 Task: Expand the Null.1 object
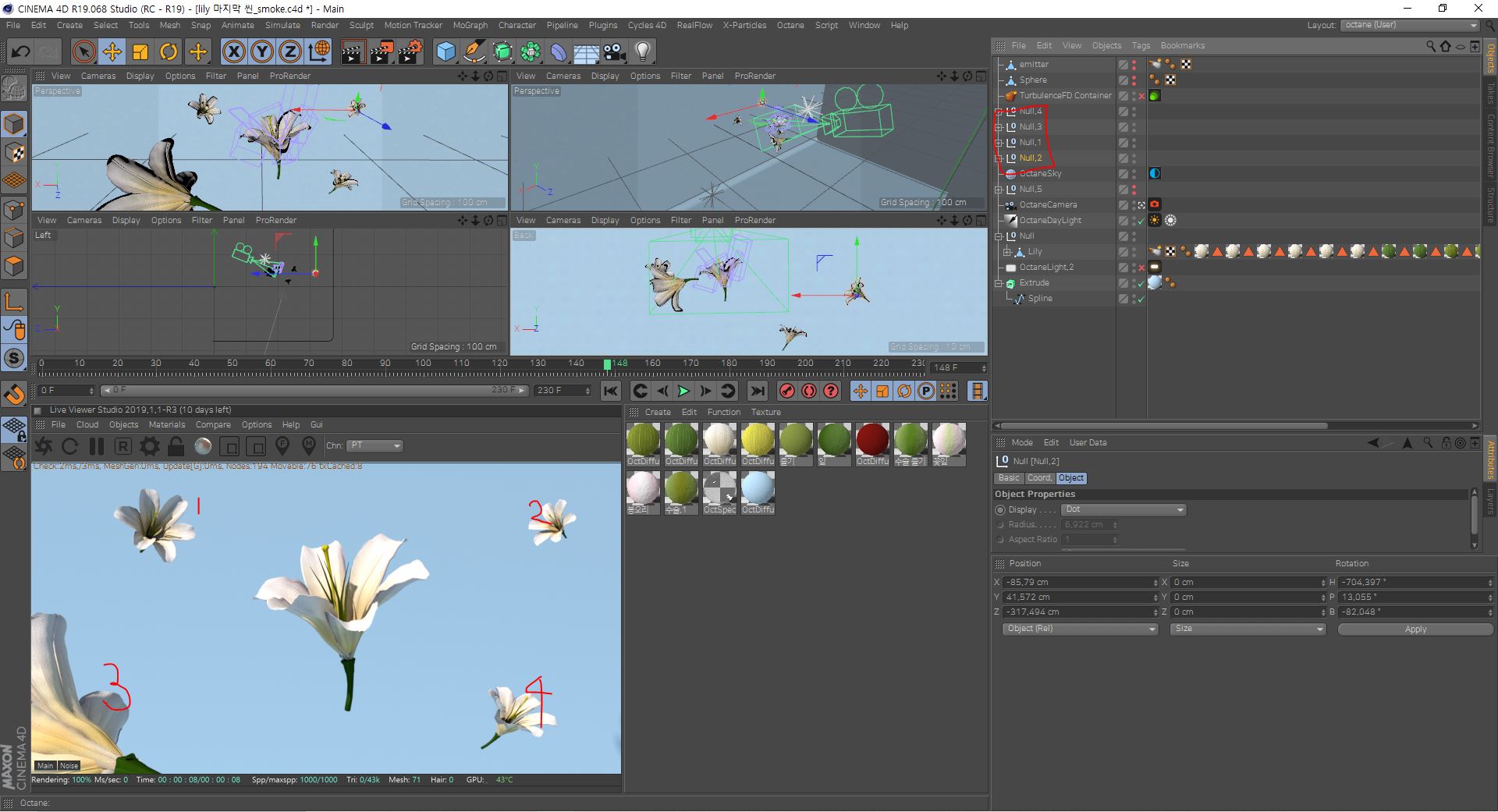pos(999,142)
